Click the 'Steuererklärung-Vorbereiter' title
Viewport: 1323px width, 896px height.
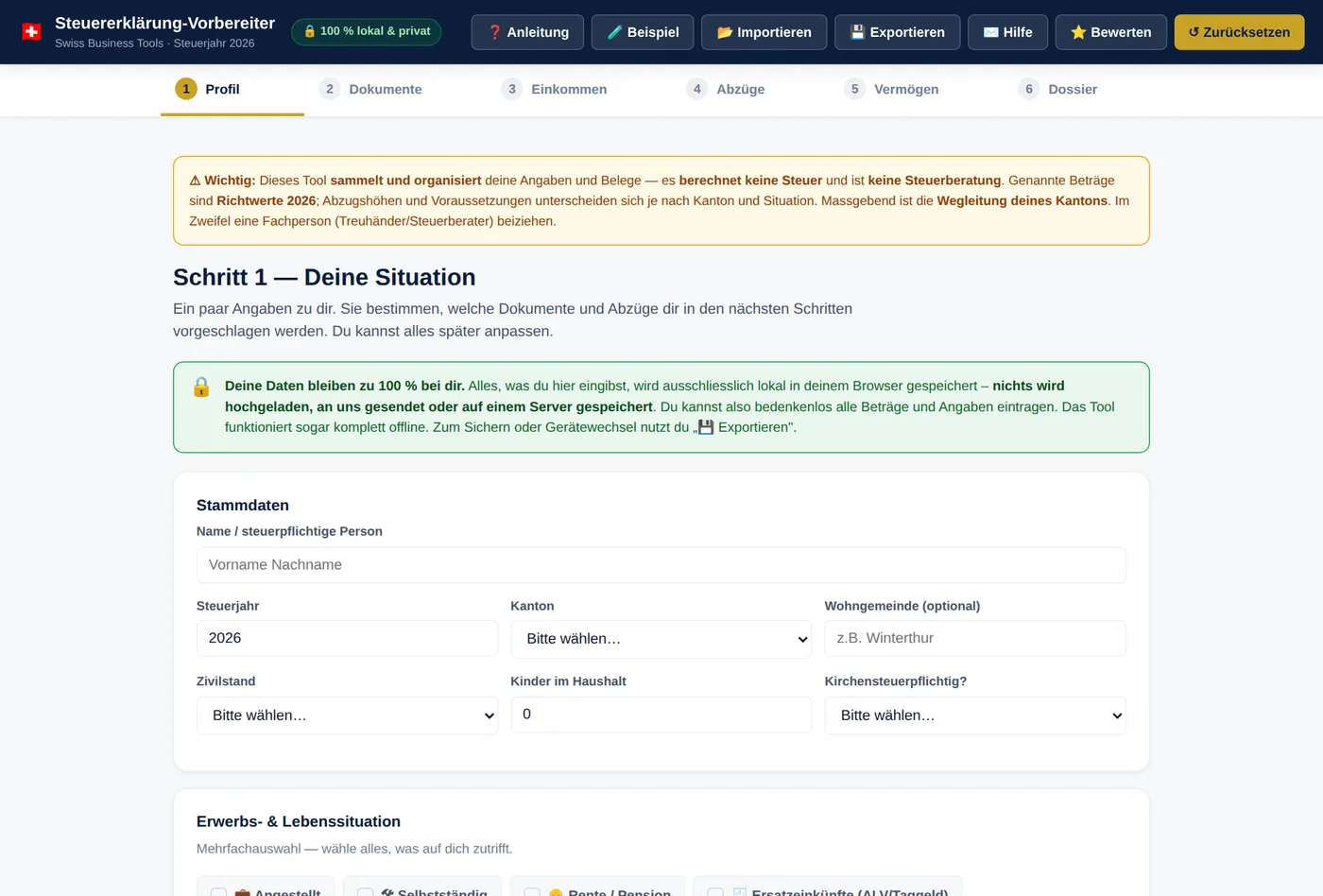(x=164, y=23)
